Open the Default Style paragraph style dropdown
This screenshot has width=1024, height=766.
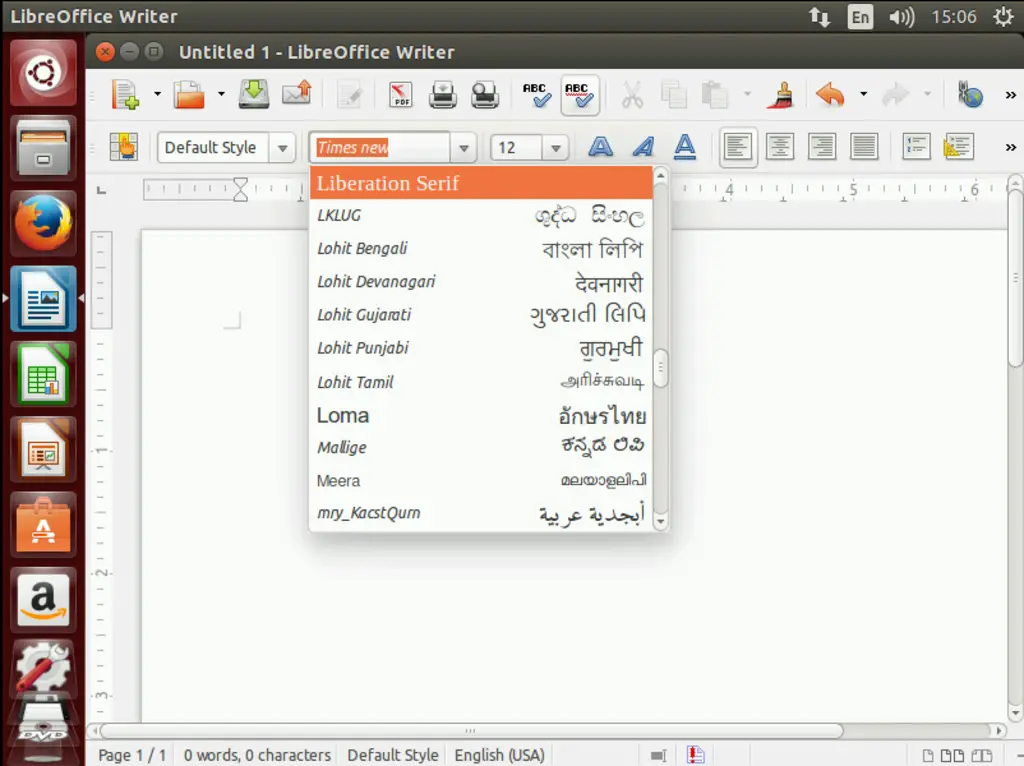pyautogui.click(x=282, y=148)
